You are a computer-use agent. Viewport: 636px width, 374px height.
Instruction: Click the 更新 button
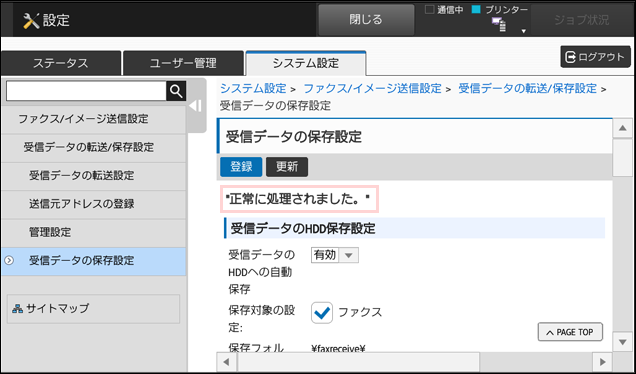click(x=287, y=167)
